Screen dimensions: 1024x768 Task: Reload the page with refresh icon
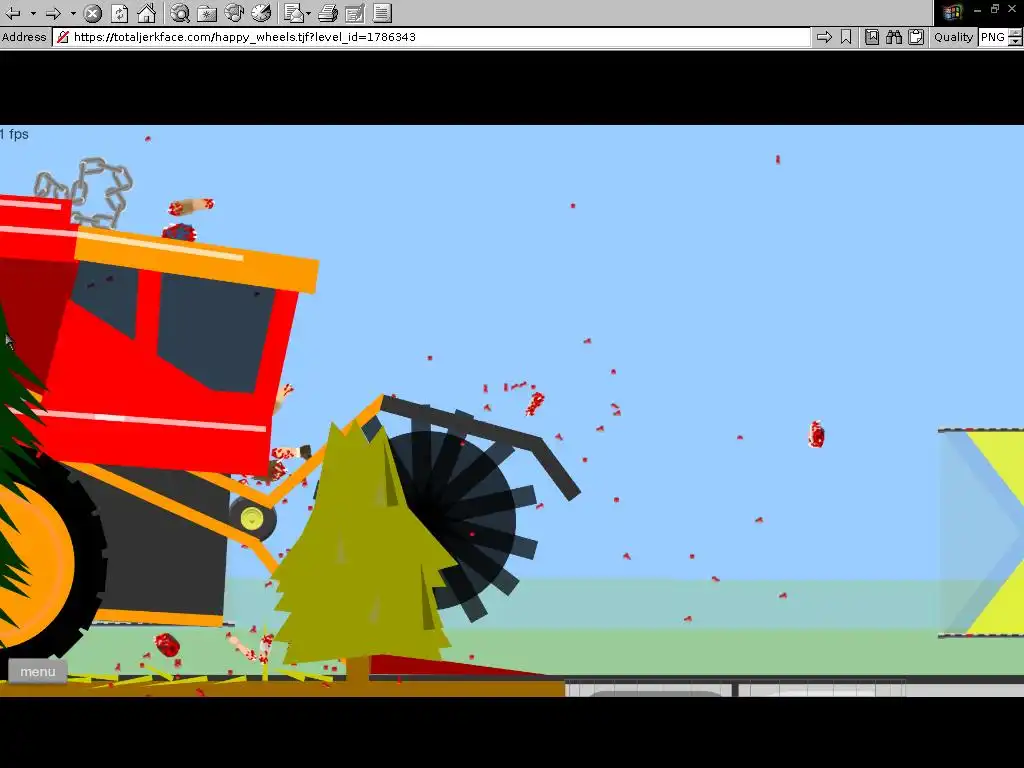tap(120, 13)
